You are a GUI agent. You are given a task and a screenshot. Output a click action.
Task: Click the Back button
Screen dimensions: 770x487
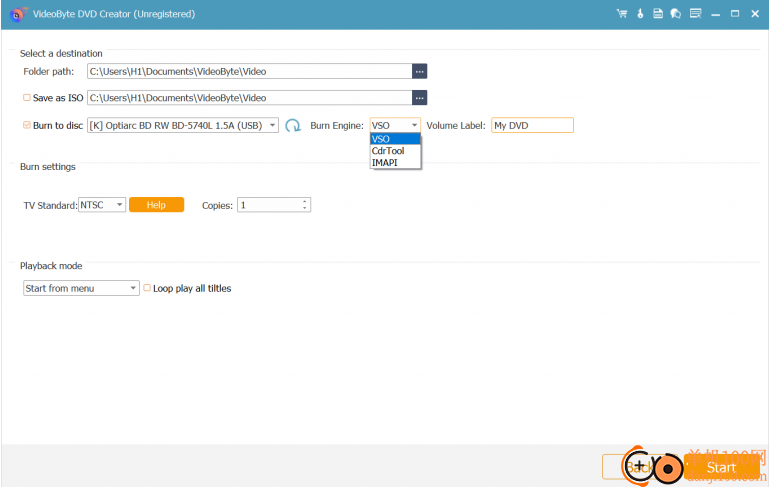[x=639, y=467]
